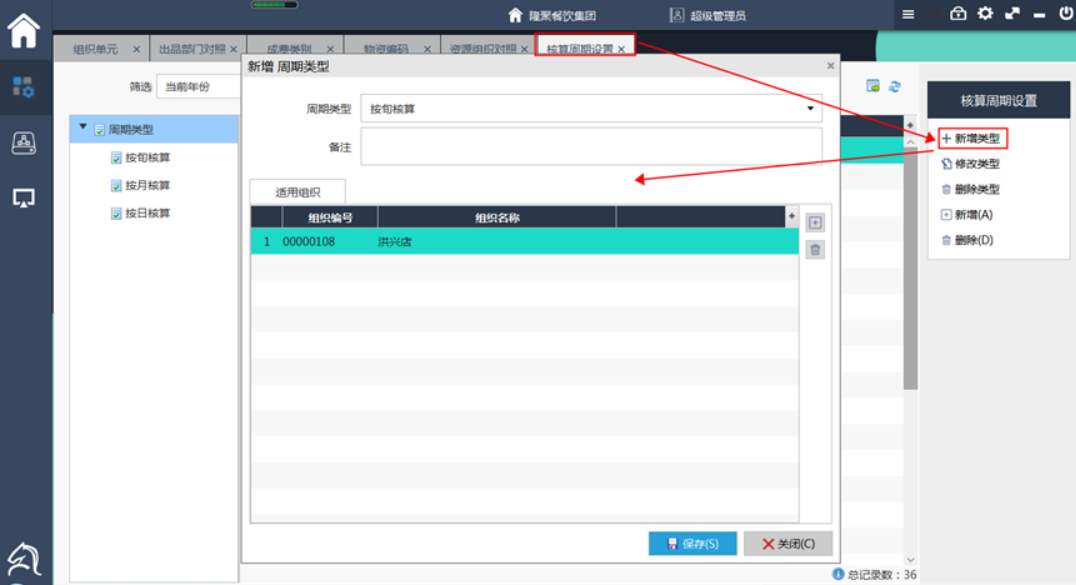Open the gear settings icon in title bar
The width and height of the screenshot is (1076, 585).
pyautogui.click(x=985, y=14)
